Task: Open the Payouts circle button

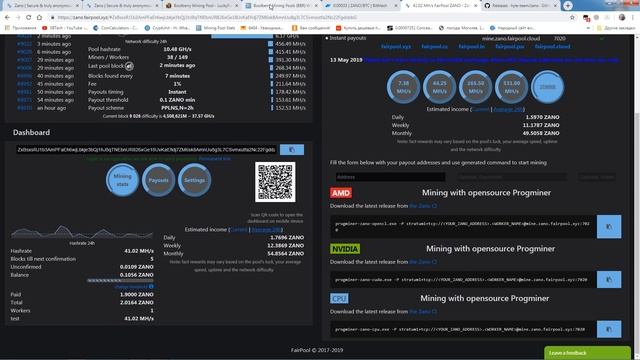Action: (158, 180)
